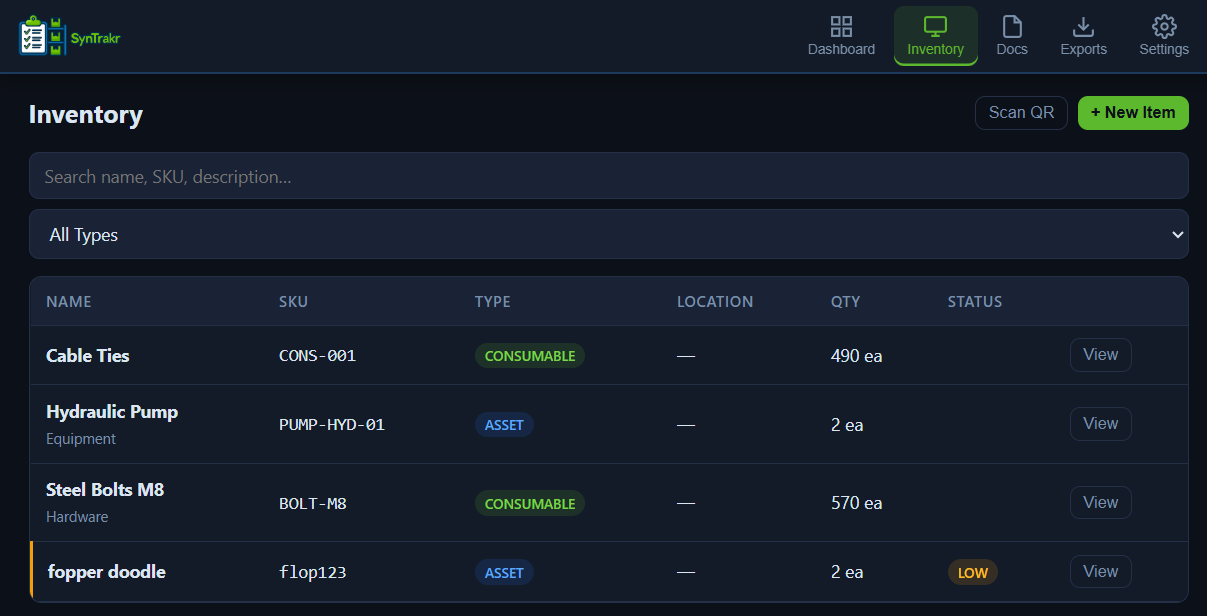
Task: Click SKU BOLT-M8
Action: (313, 504)
